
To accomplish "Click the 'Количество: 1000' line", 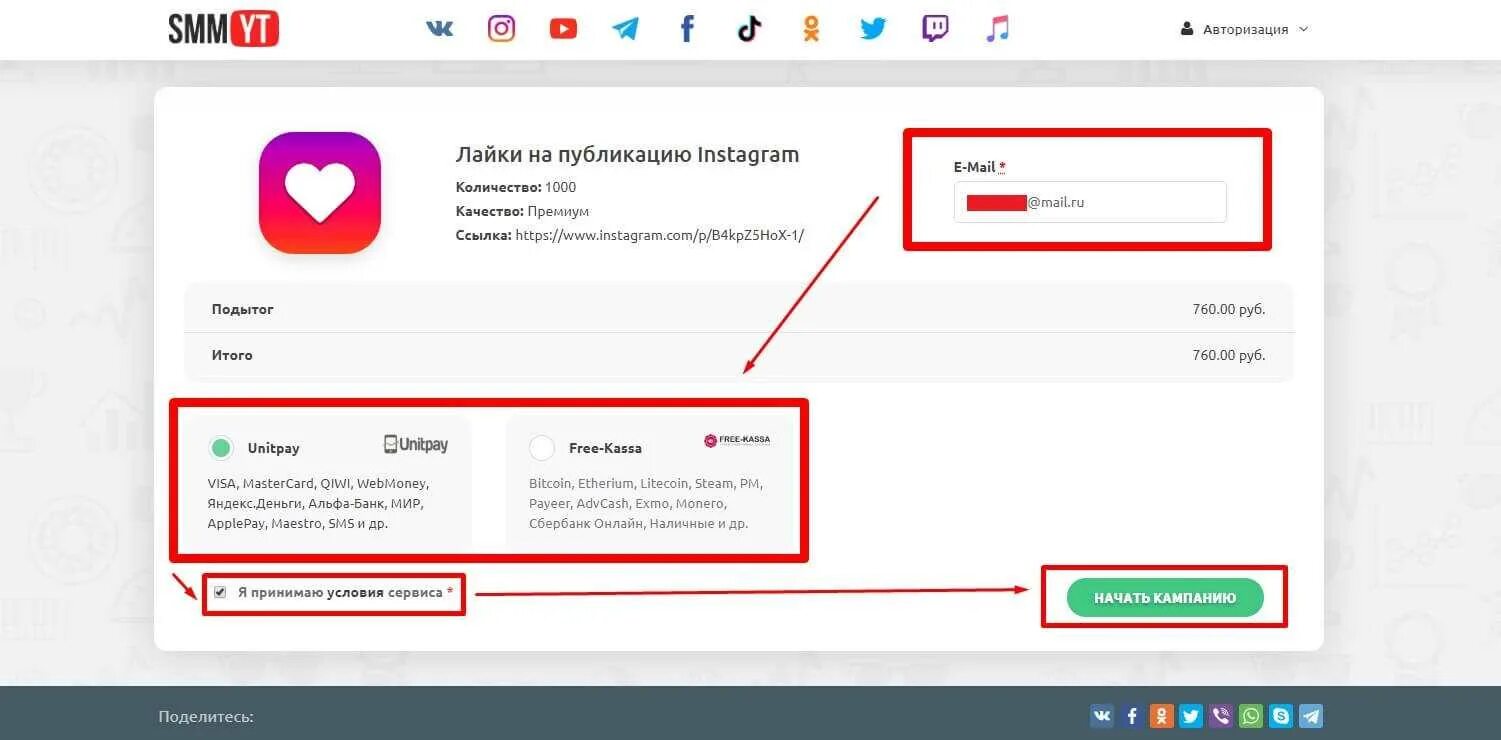I will click(516, 187).
